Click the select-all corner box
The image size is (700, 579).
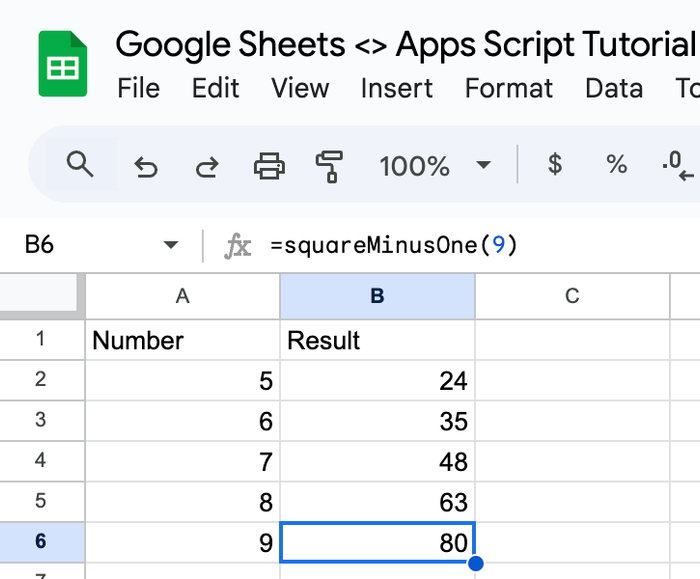40,294
